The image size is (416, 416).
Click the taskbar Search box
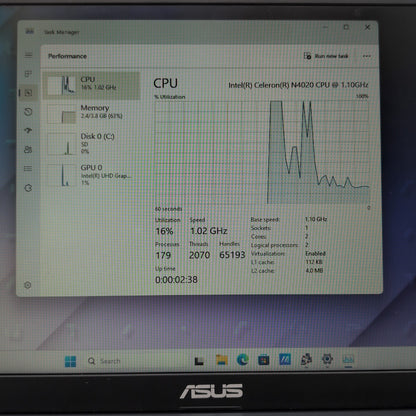pyautogui.click(x=104, y=361)
